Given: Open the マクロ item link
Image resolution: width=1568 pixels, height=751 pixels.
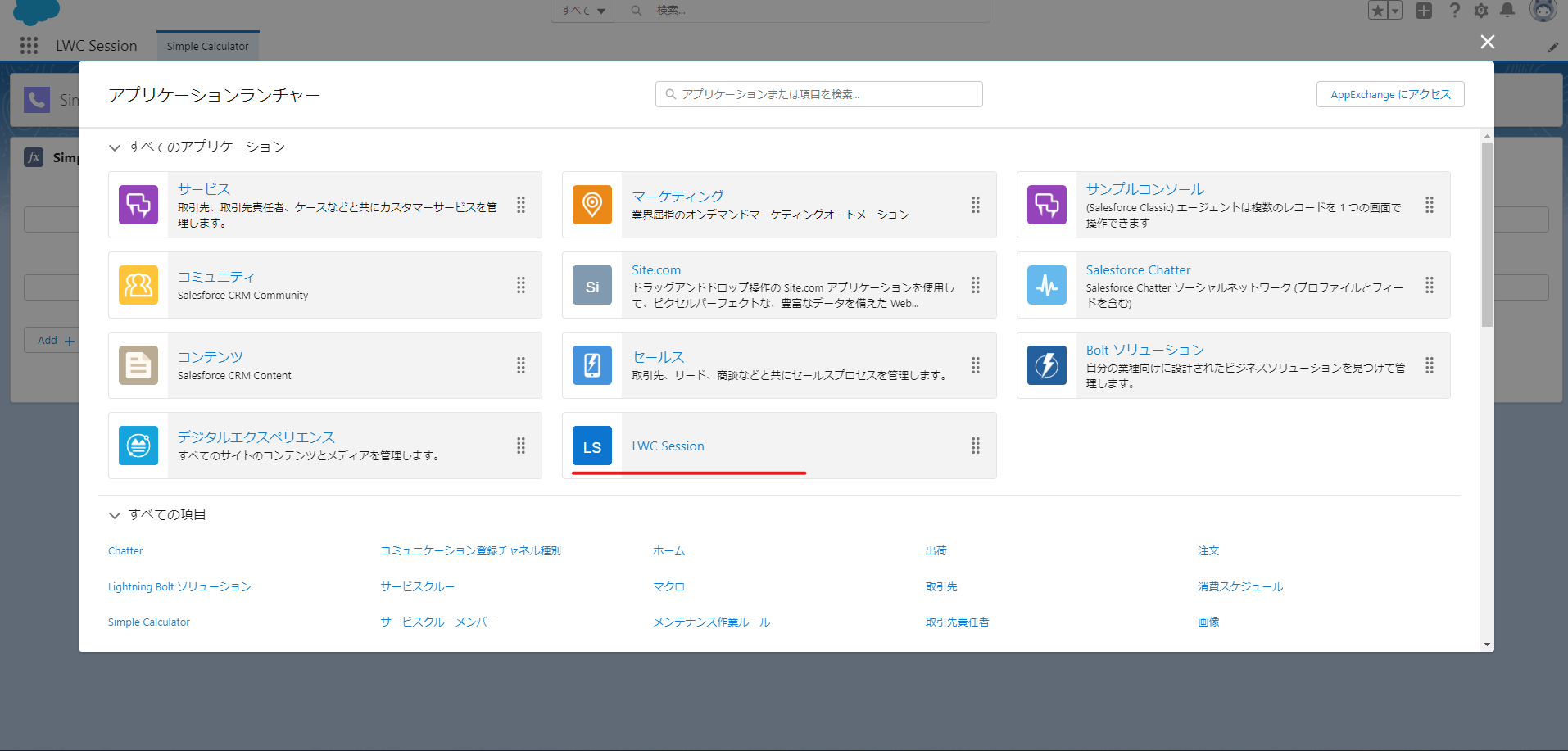Looking at the screenshot, I should [668, 587].
